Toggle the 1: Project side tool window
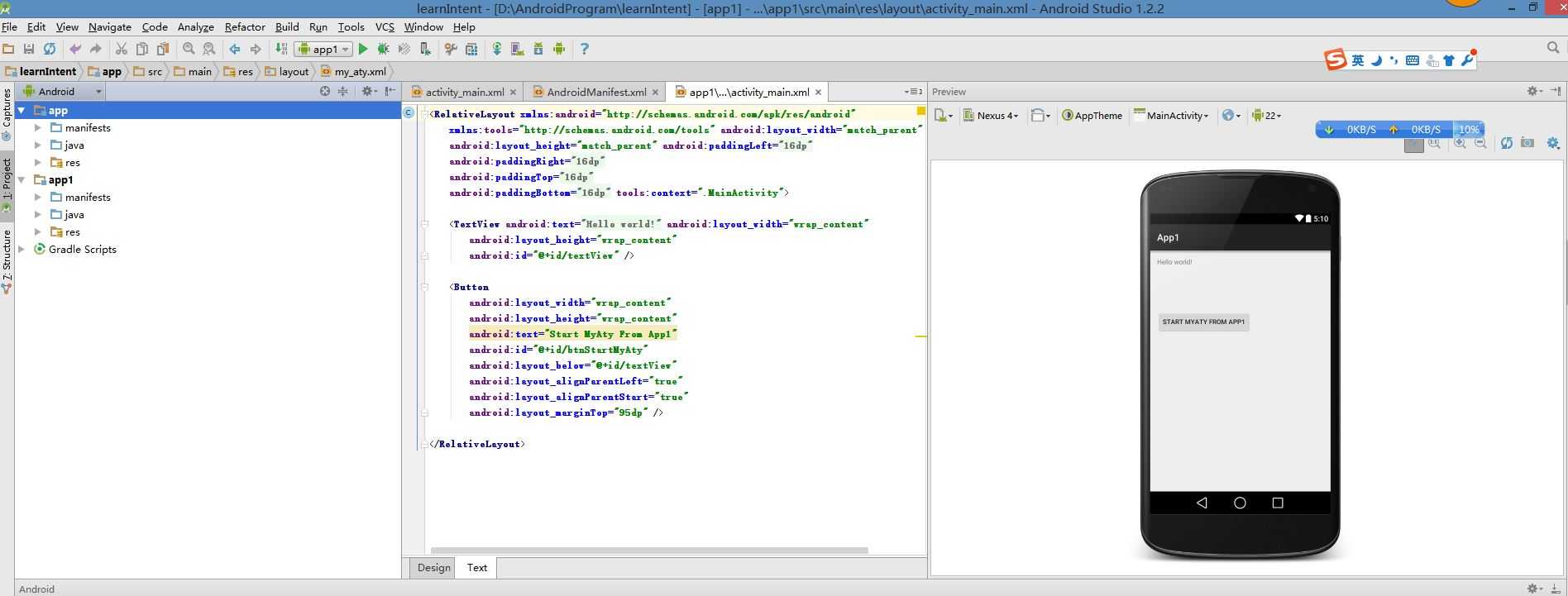This screenshot has height=596, width=1568. [7, 185]
